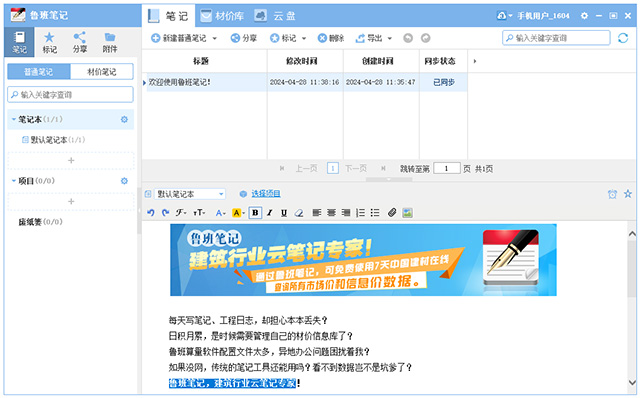
Task: Click the top-right keyword search field
Action: (556, 38)
